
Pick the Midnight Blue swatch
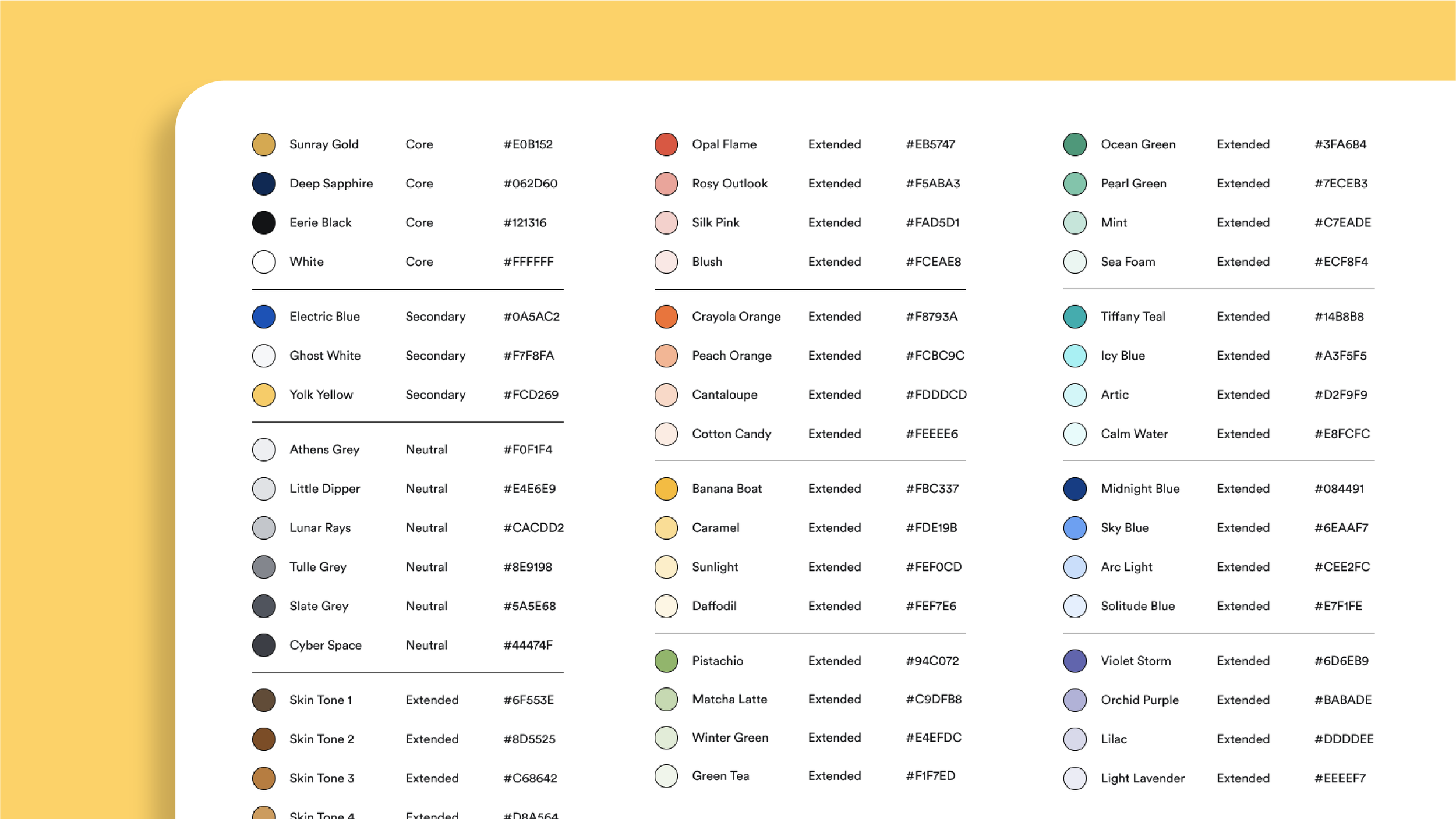1075,489
